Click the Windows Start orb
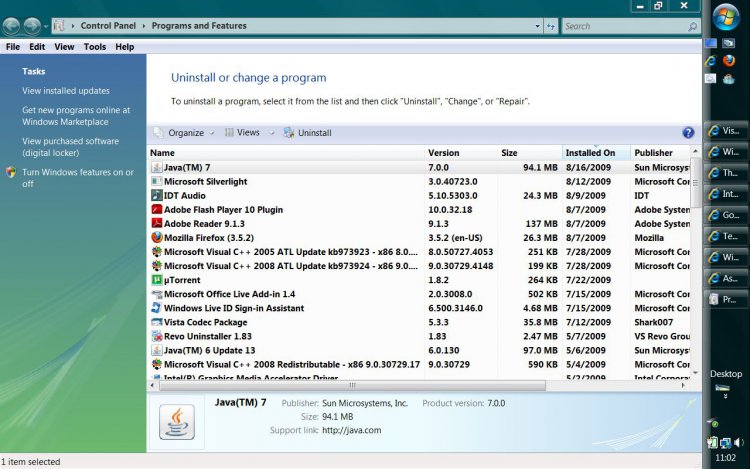 726,17
